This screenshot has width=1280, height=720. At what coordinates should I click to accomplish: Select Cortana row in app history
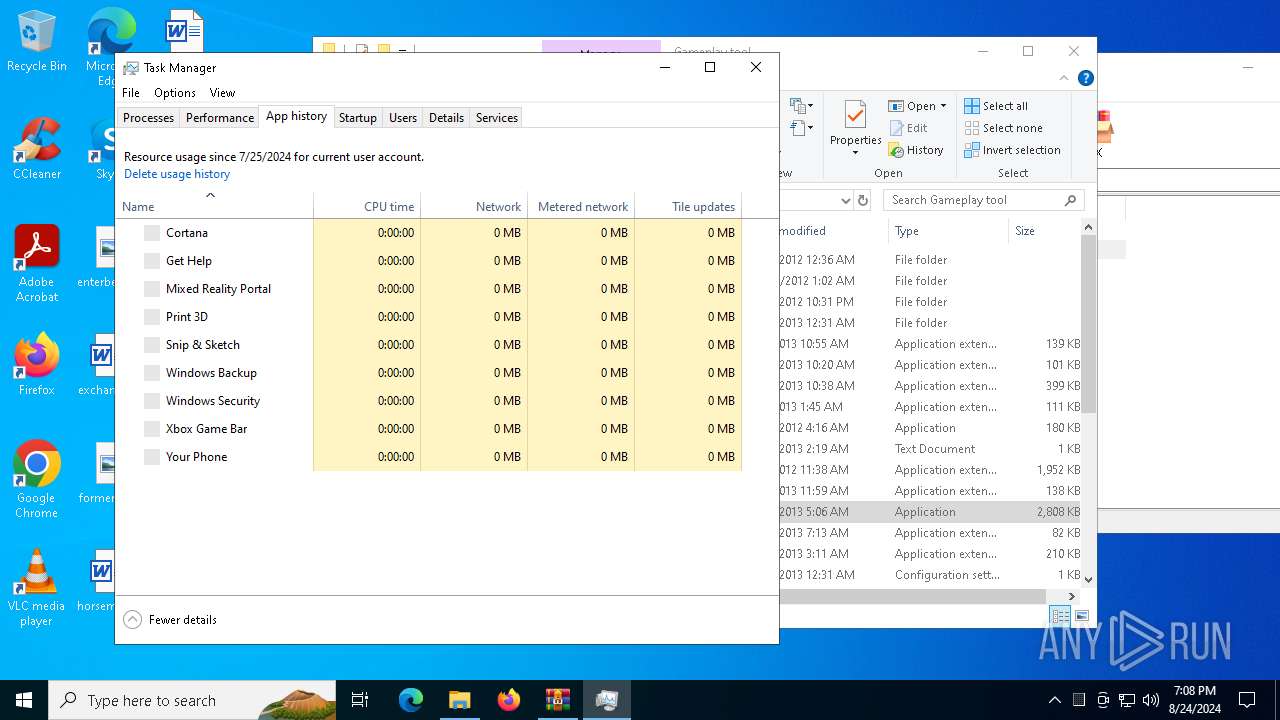429,232
